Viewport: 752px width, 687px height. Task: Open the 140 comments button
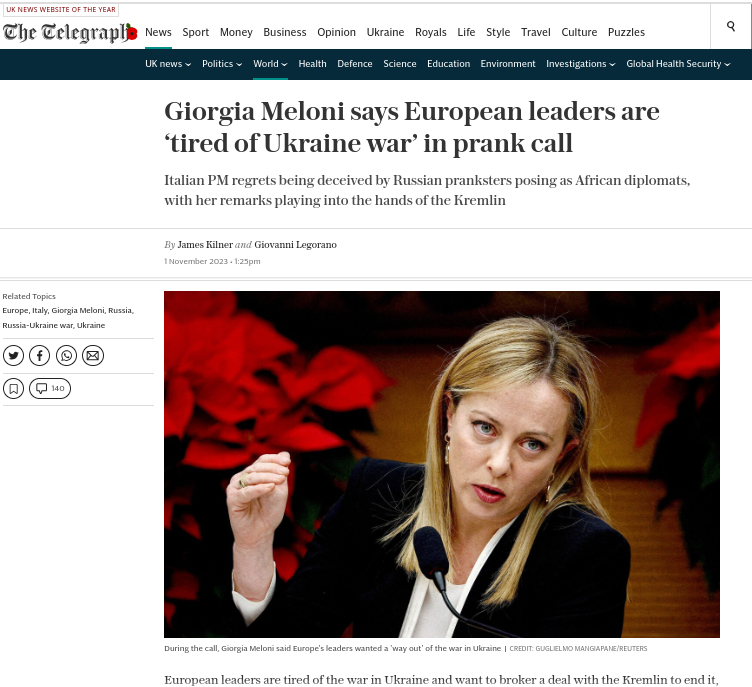click(50, 389)
